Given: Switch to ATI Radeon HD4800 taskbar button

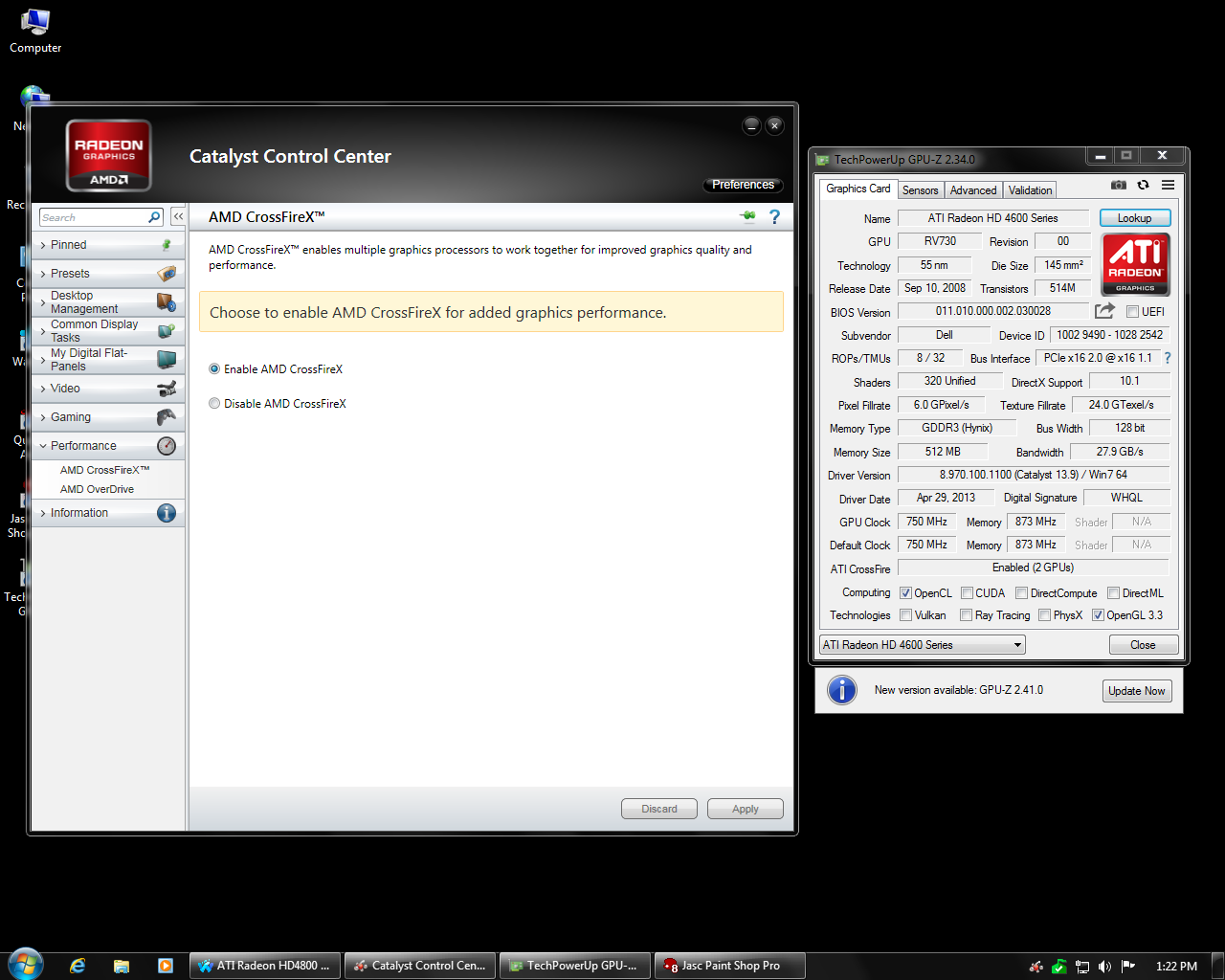Looking at the screenshot, I should (x=266, y=966).
